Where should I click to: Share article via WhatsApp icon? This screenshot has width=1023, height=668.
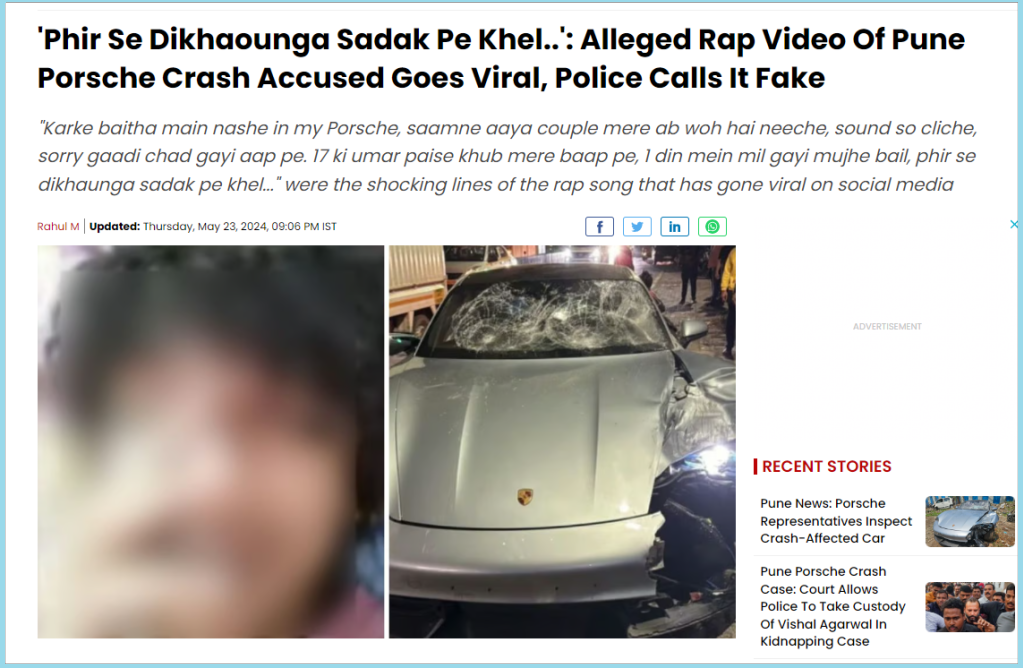(x=712, y=226)
